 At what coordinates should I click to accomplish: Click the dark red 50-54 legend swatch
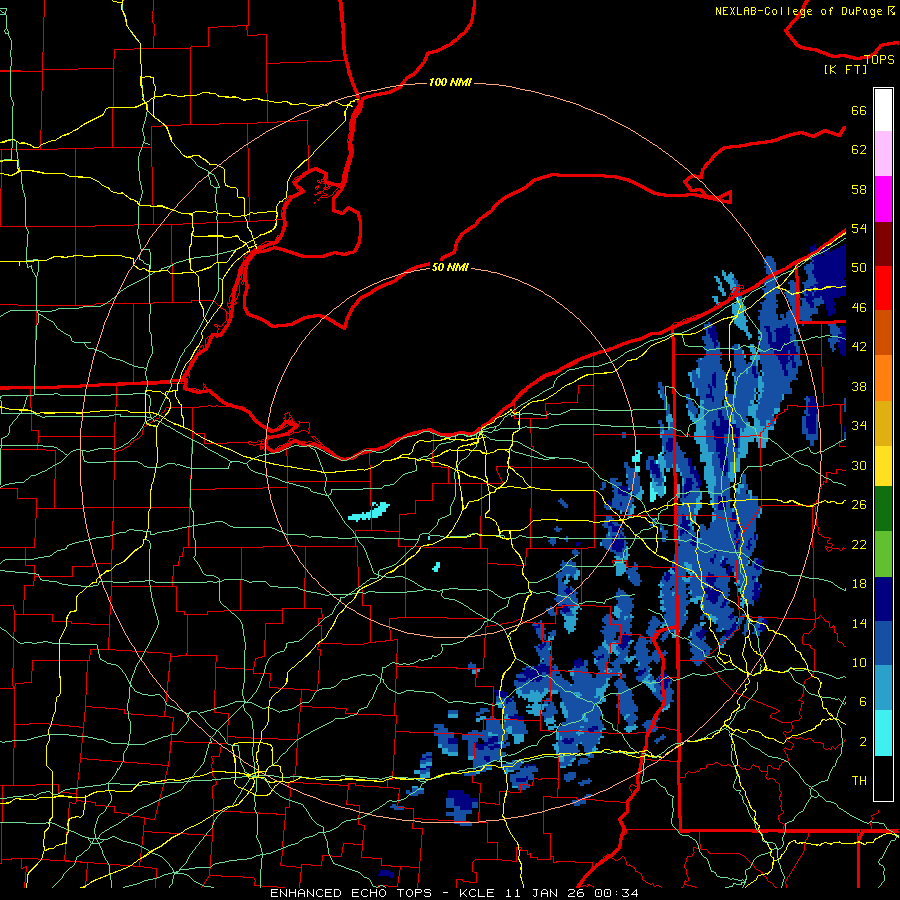tap(883, 244)
